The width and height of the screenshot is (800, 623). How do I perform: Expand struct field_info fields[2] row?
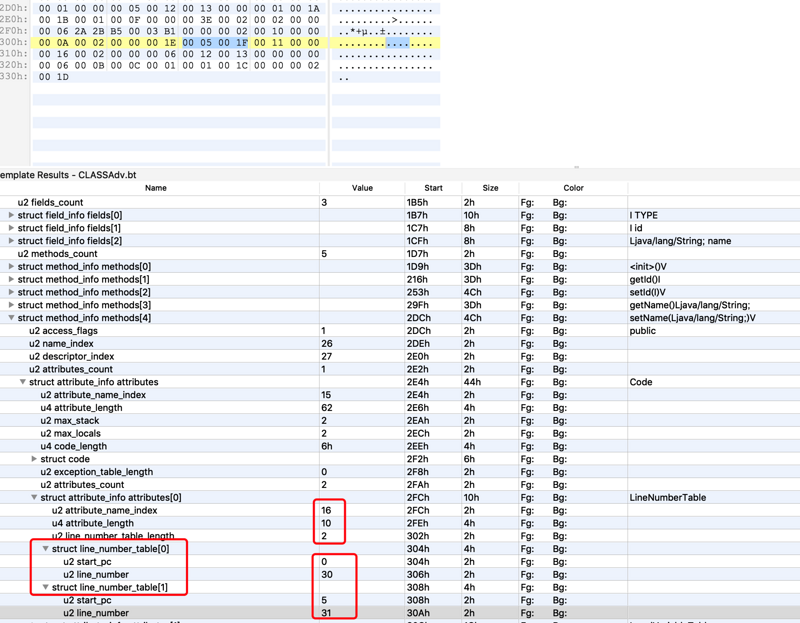(11, 240)
